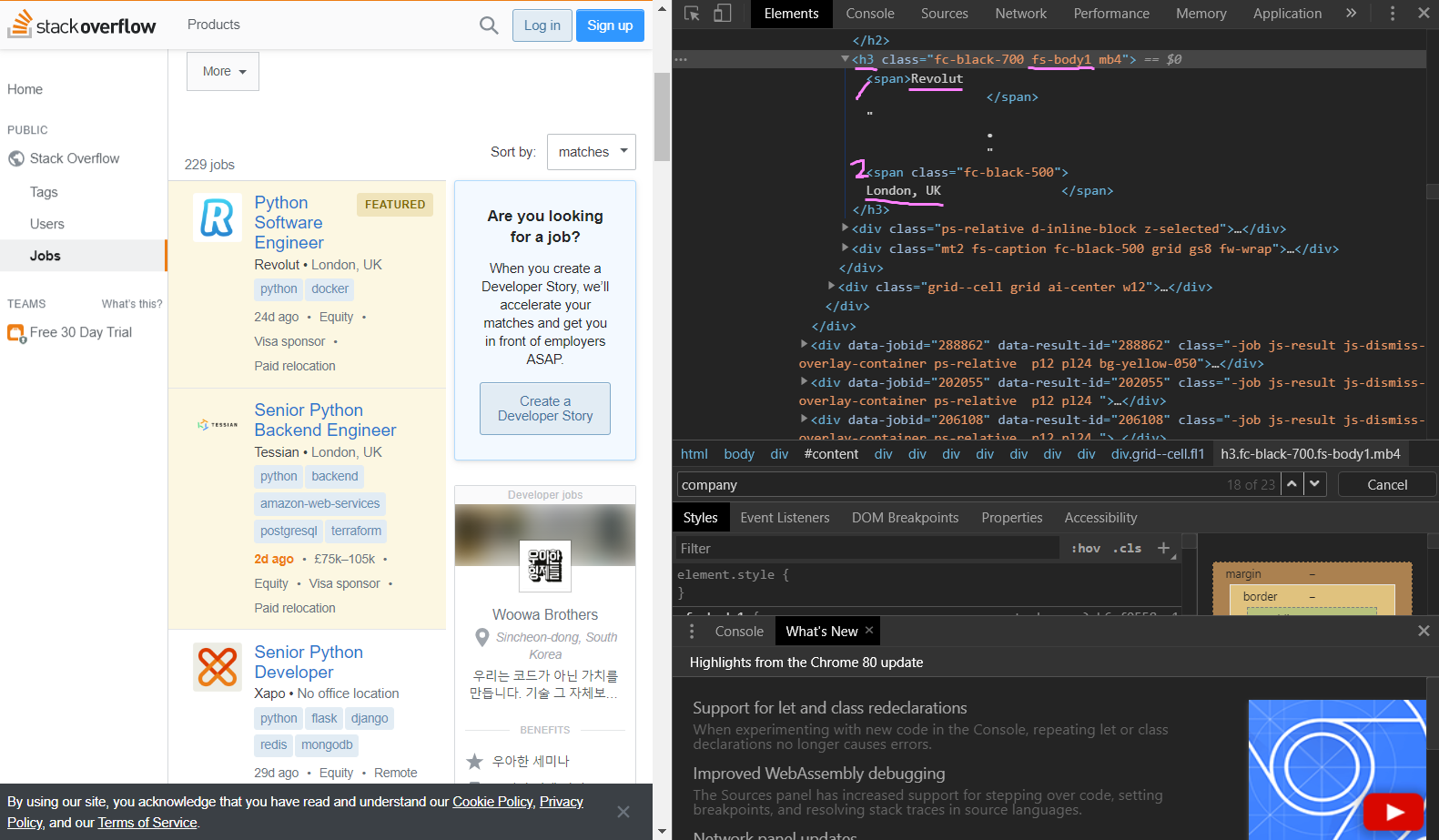Switch to the Sources tab

tap(945, 14)
